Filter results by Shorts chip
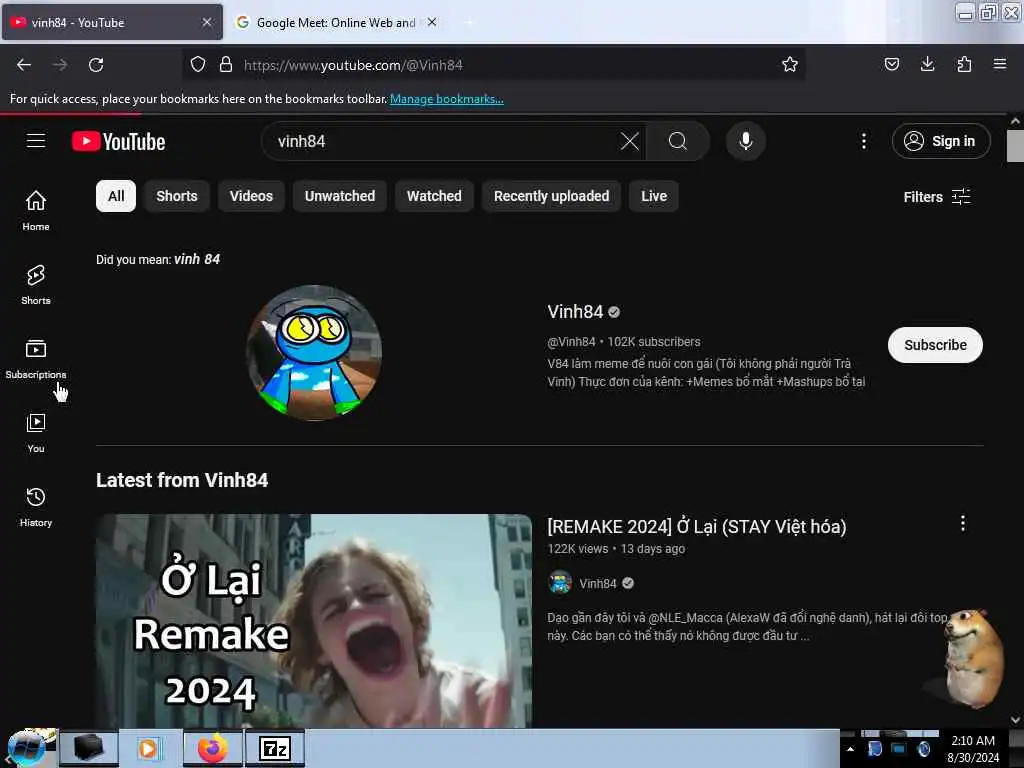 [x=177, y=196]
